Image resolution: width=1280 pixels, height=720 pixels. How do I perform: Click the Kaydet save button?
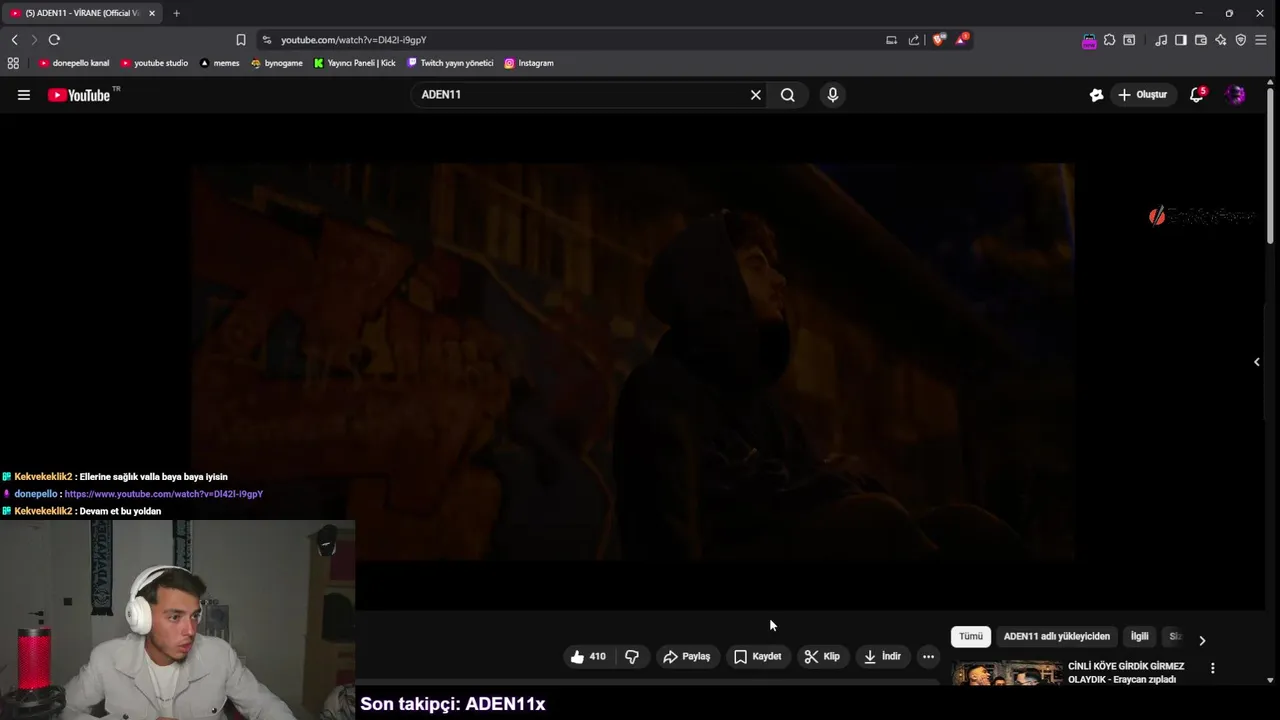click(x=758, y=657)
